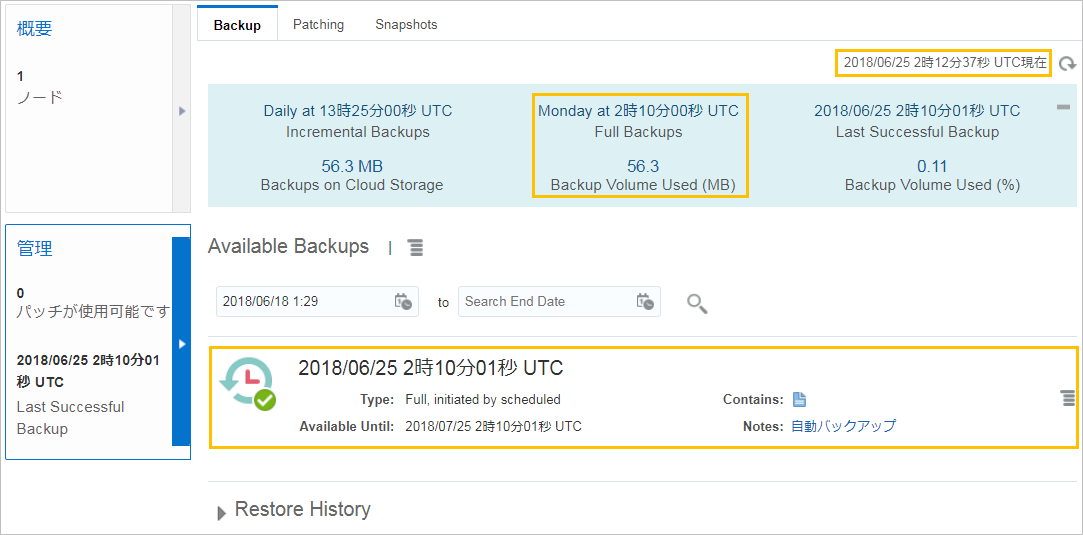Click the 自動バックアップ notes link
The width and height of the screenshot is (1083, 535).
[x=843, y=426]
